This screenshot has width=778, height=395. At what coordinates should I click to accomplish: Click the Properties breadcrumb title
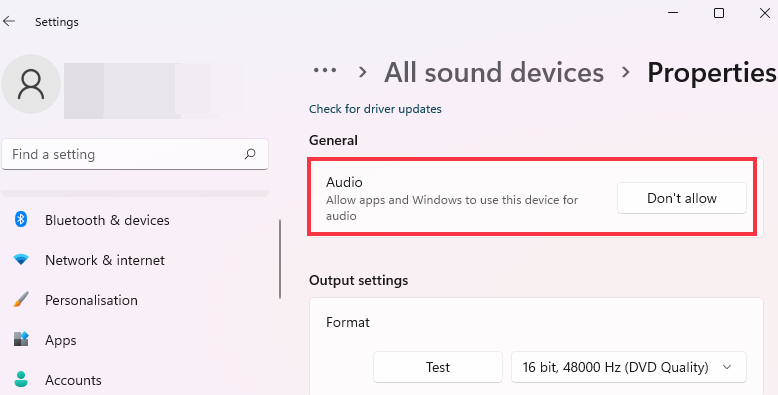click(x=712, y=72)
